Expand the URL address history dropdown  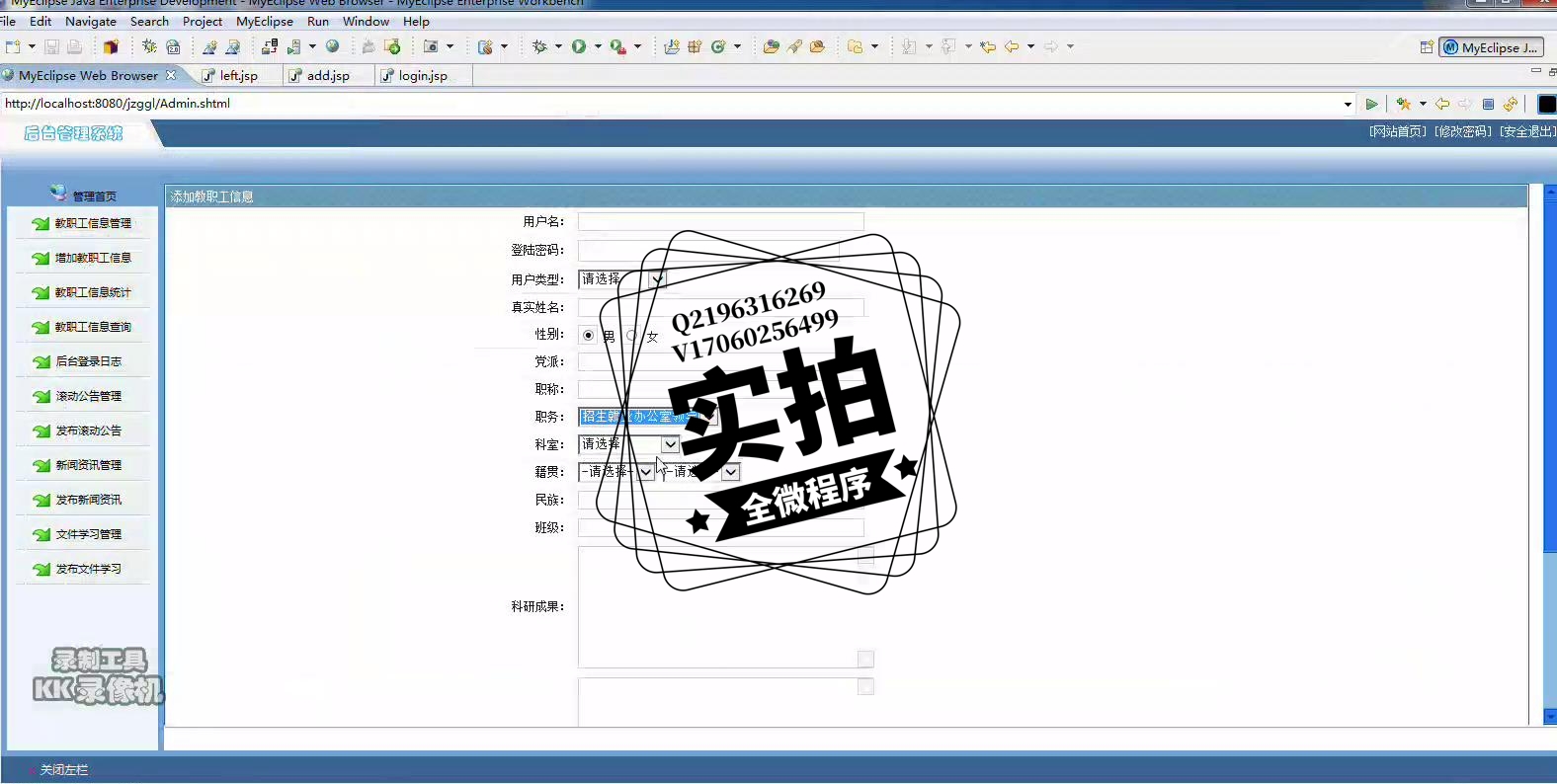pos(1348,104)
